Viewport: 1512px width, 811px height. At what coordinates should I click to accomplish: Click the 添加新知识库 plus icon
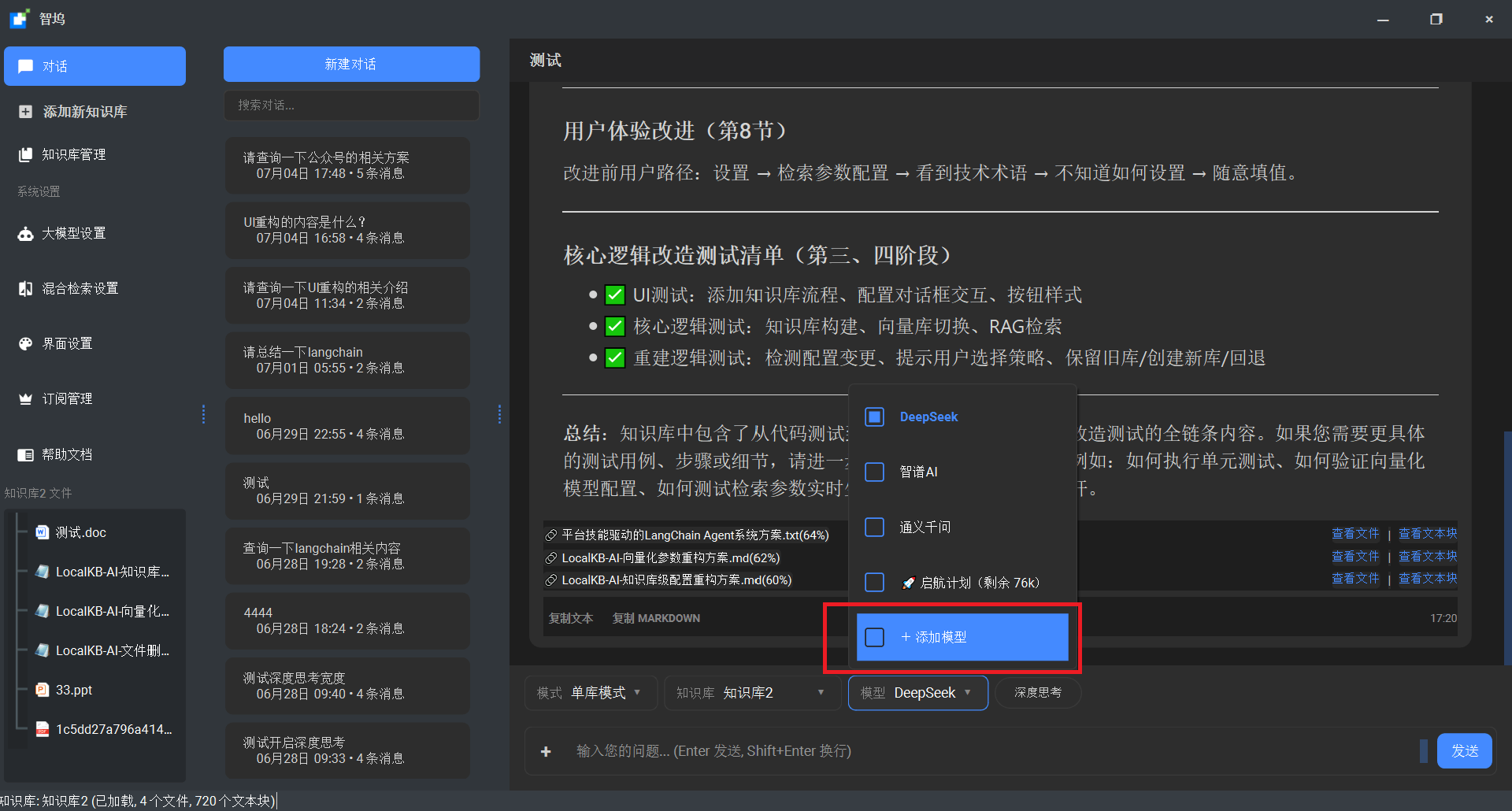click(x=26, y=112)
